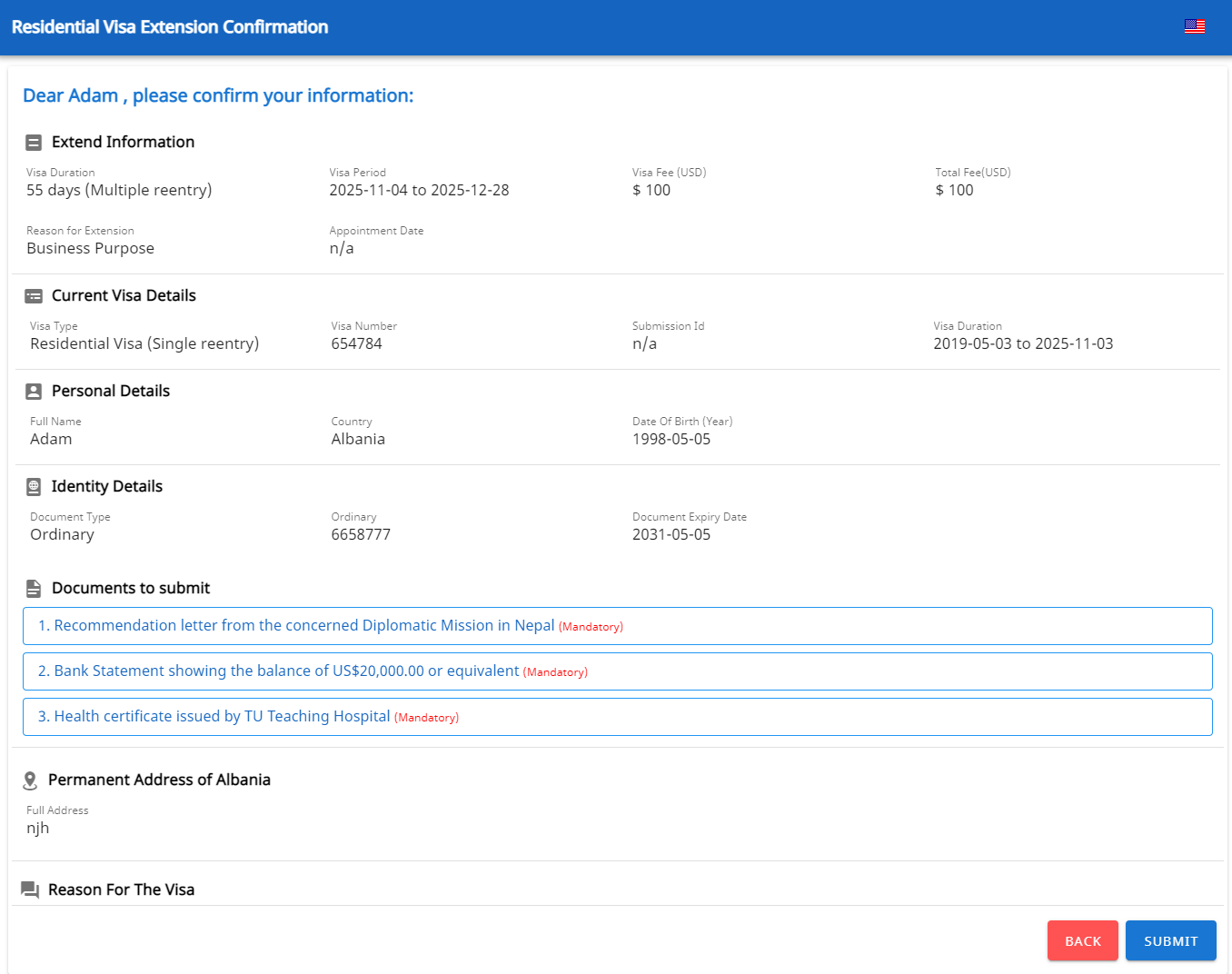This screenshot has height=974, width=1232.
Task: Click full address value 'njh'
Action: pos(37,828)
